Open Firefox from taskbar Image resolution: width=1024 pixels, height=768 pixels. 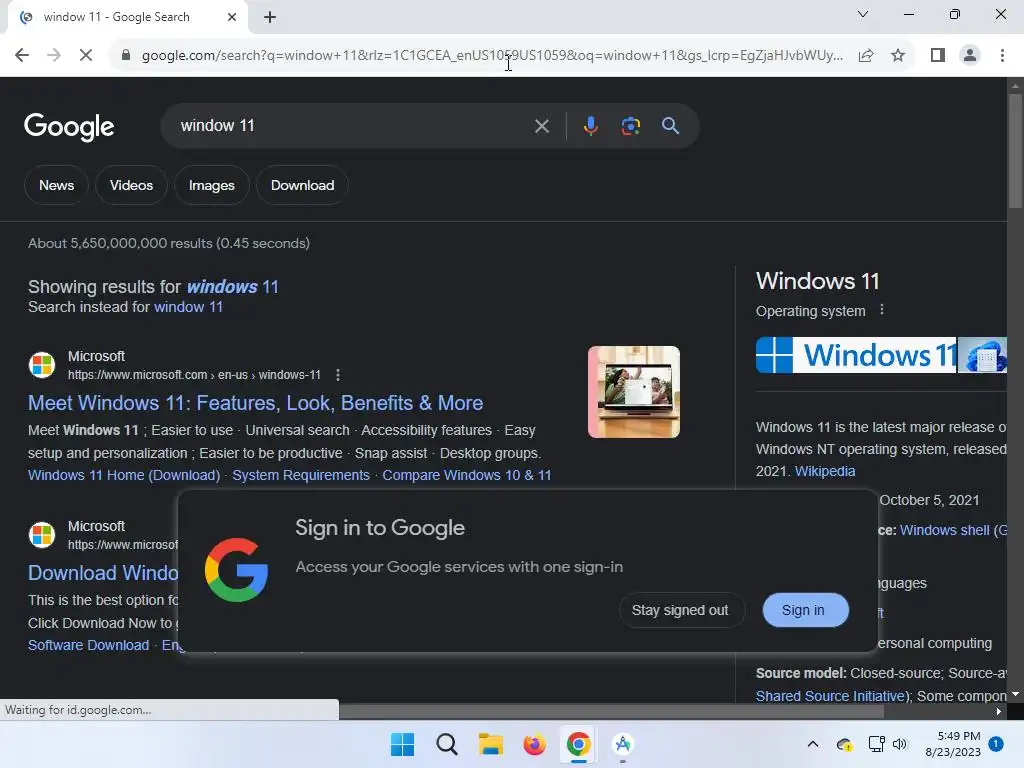tap(534, 744)
